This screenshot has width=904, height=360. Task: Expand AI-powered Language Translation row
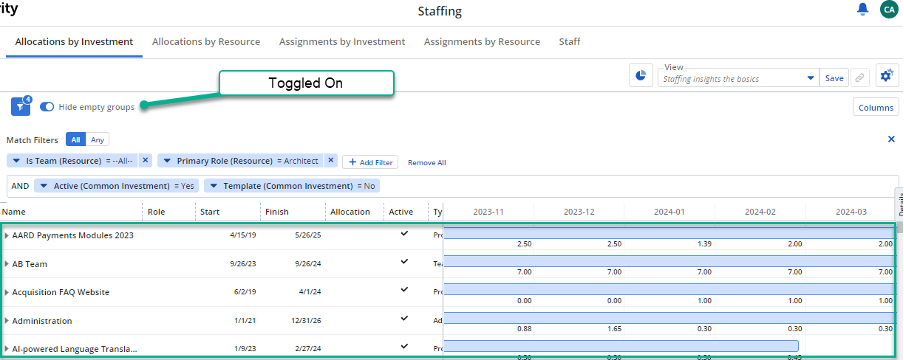[x=7, y=349]
